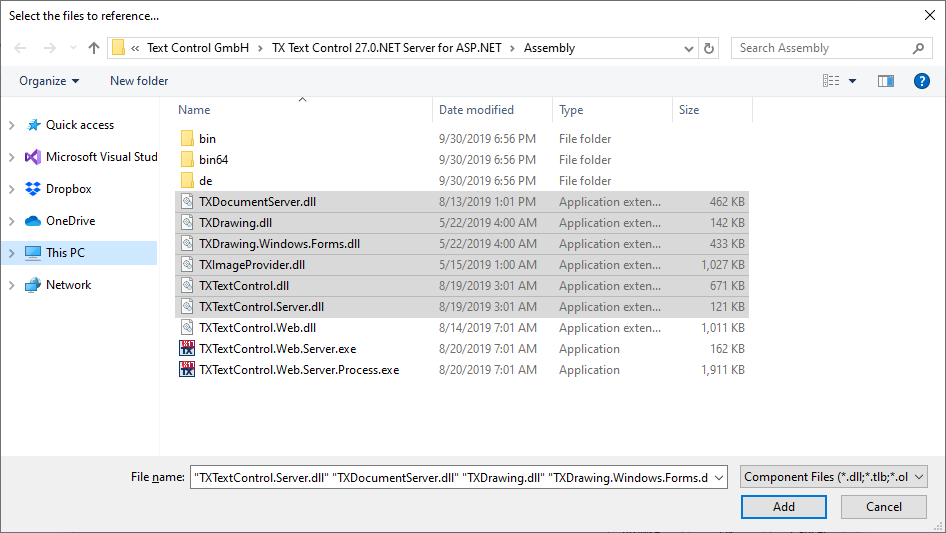Open File name dropdown arrow
946x533 pixels.
[x=719, y=477]
